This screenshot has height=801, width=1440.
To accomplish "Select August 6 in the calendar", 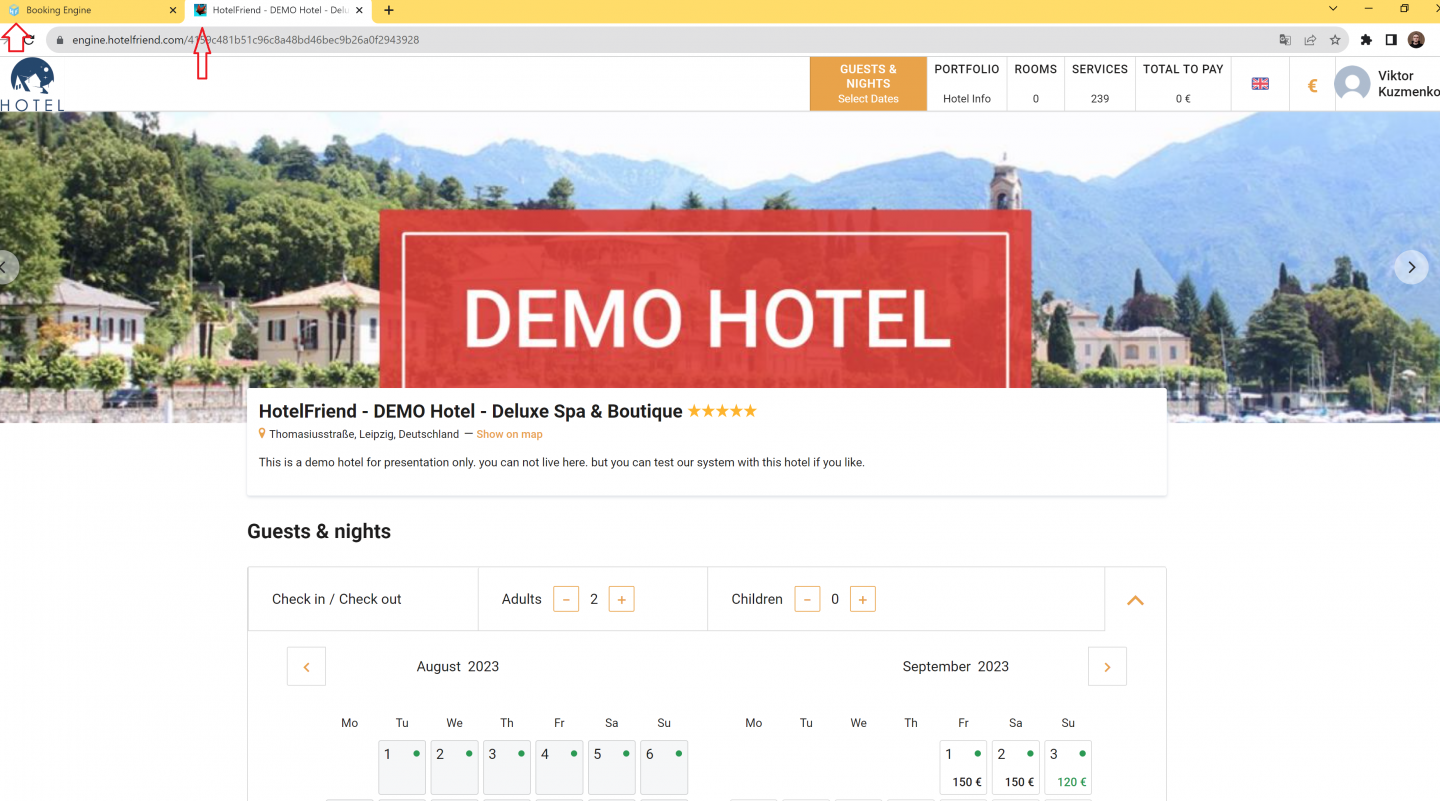I will point(664,768).
